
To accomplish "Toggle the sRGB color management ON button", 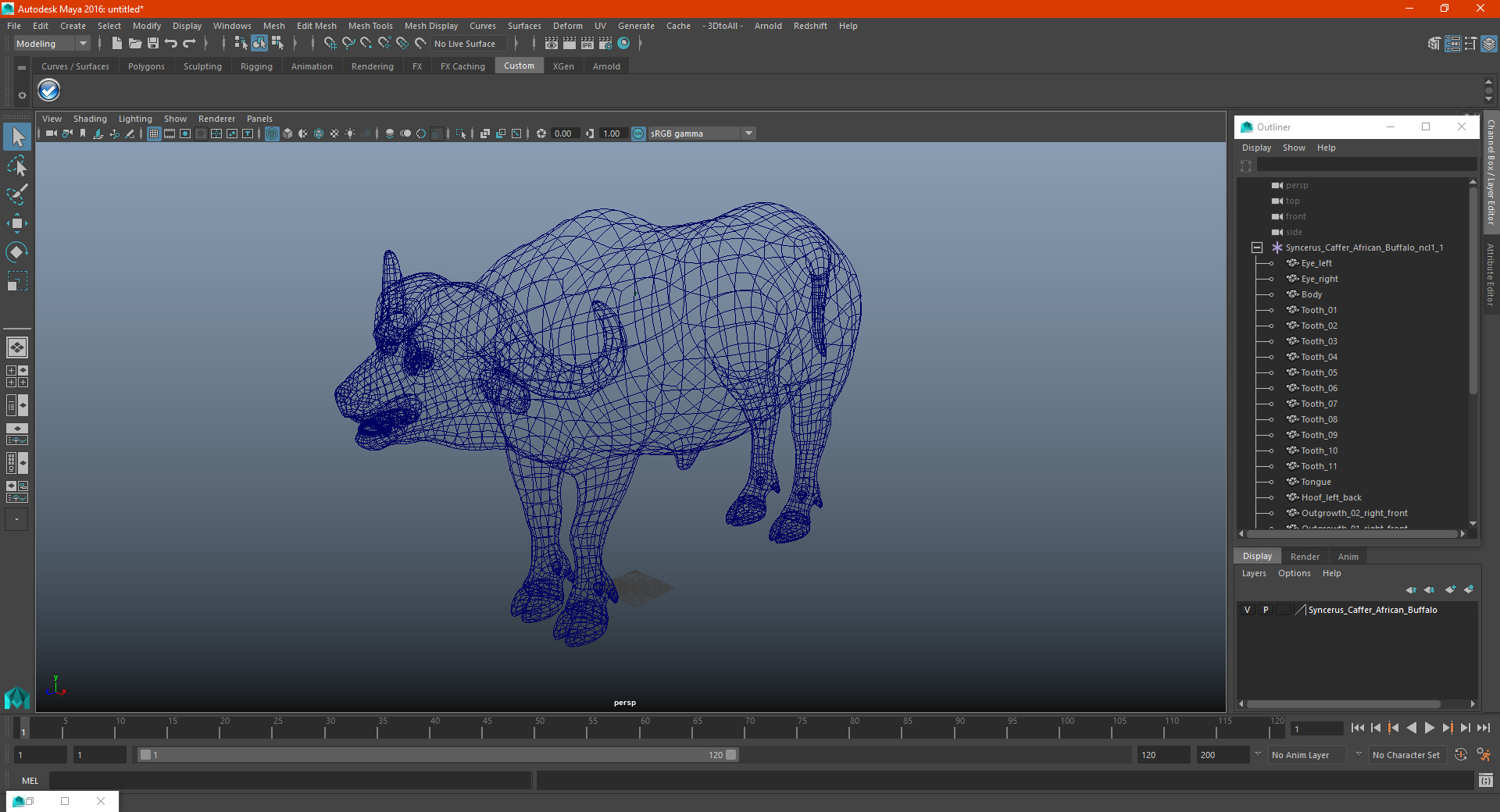I will tap(638, 134).
